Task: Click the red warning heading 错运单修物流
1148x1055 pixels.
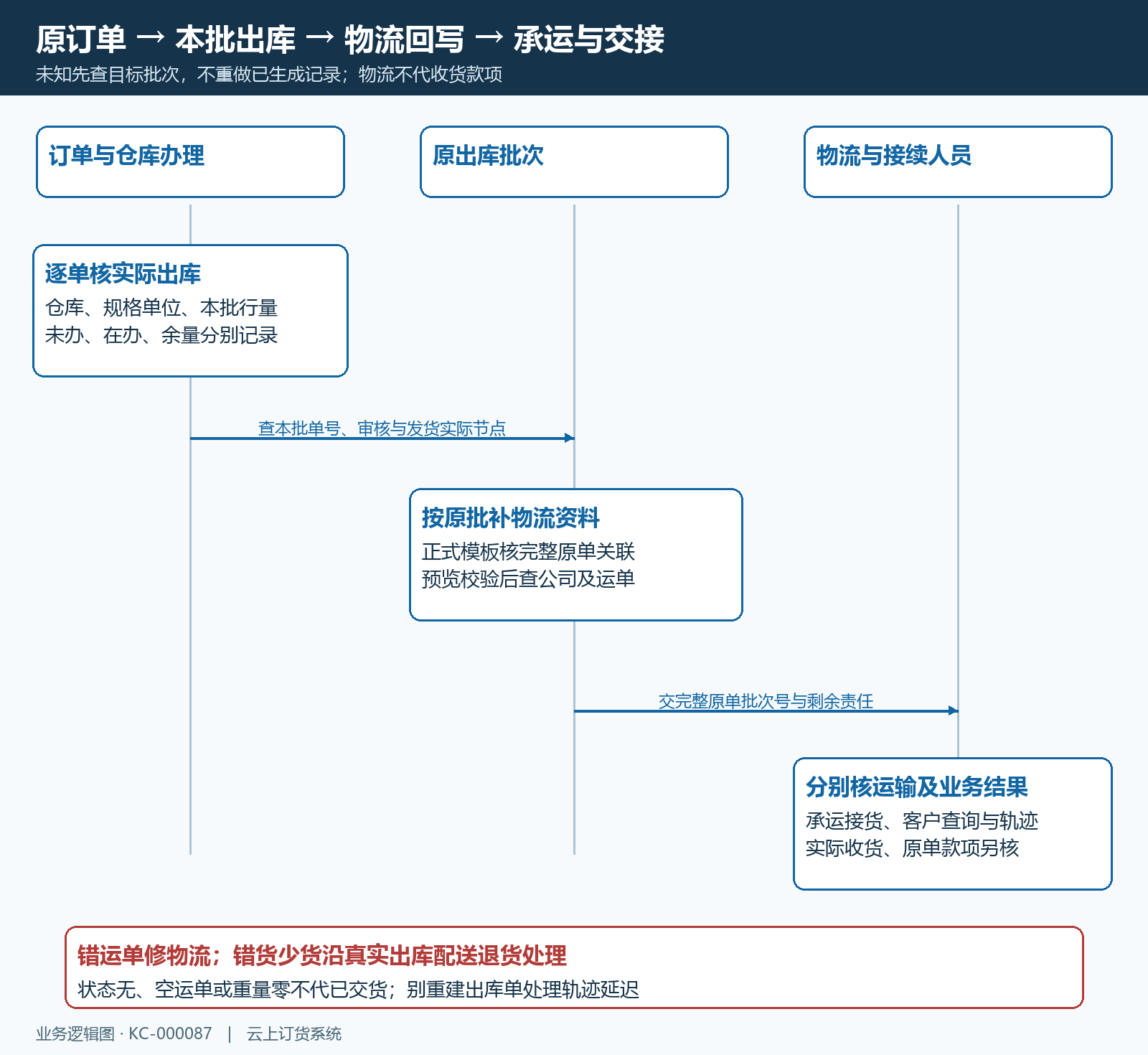Action: (x=144, y=956)
